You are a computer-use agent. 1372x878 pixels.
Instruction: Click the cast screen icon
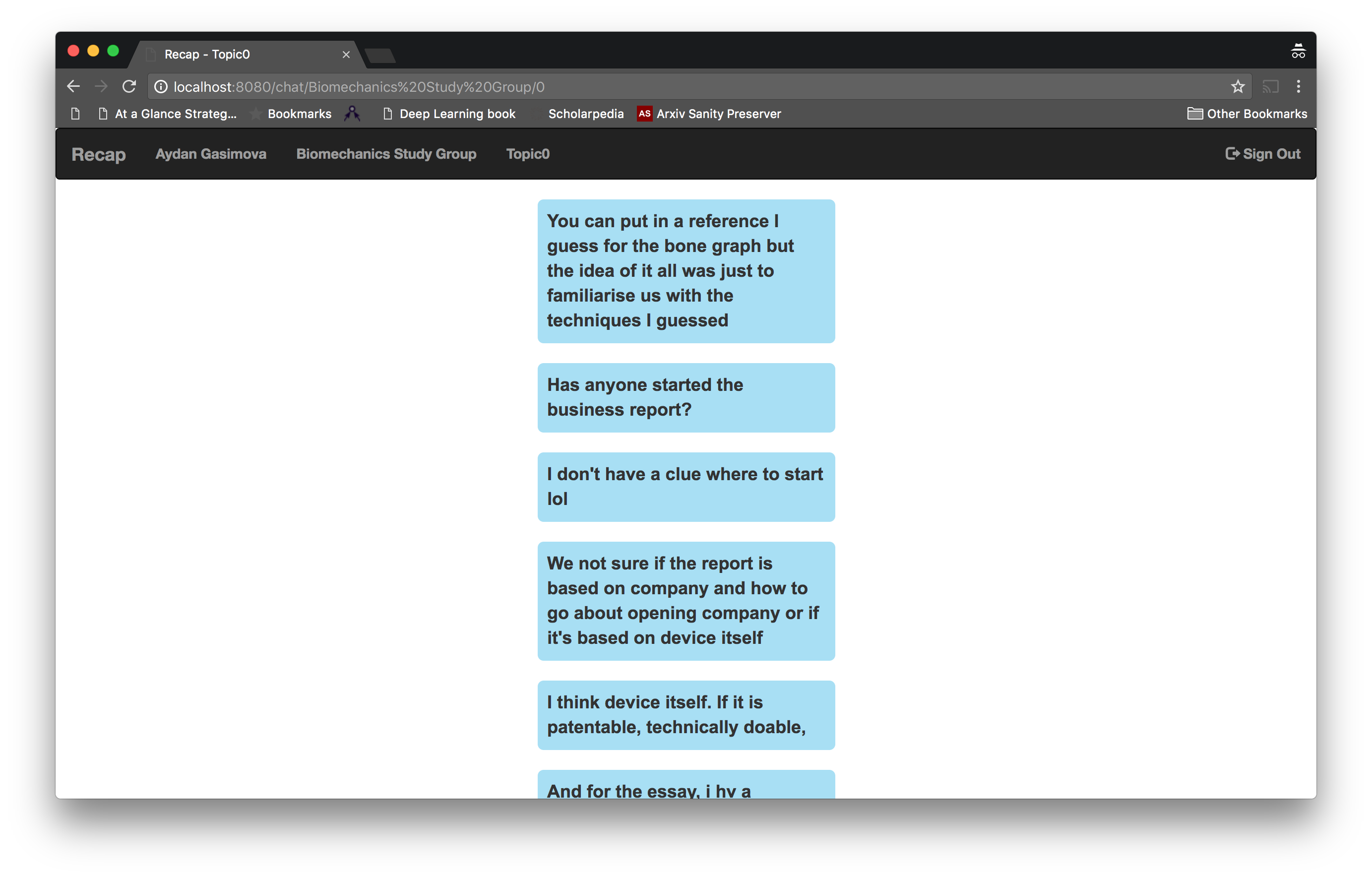[1270, 87]
